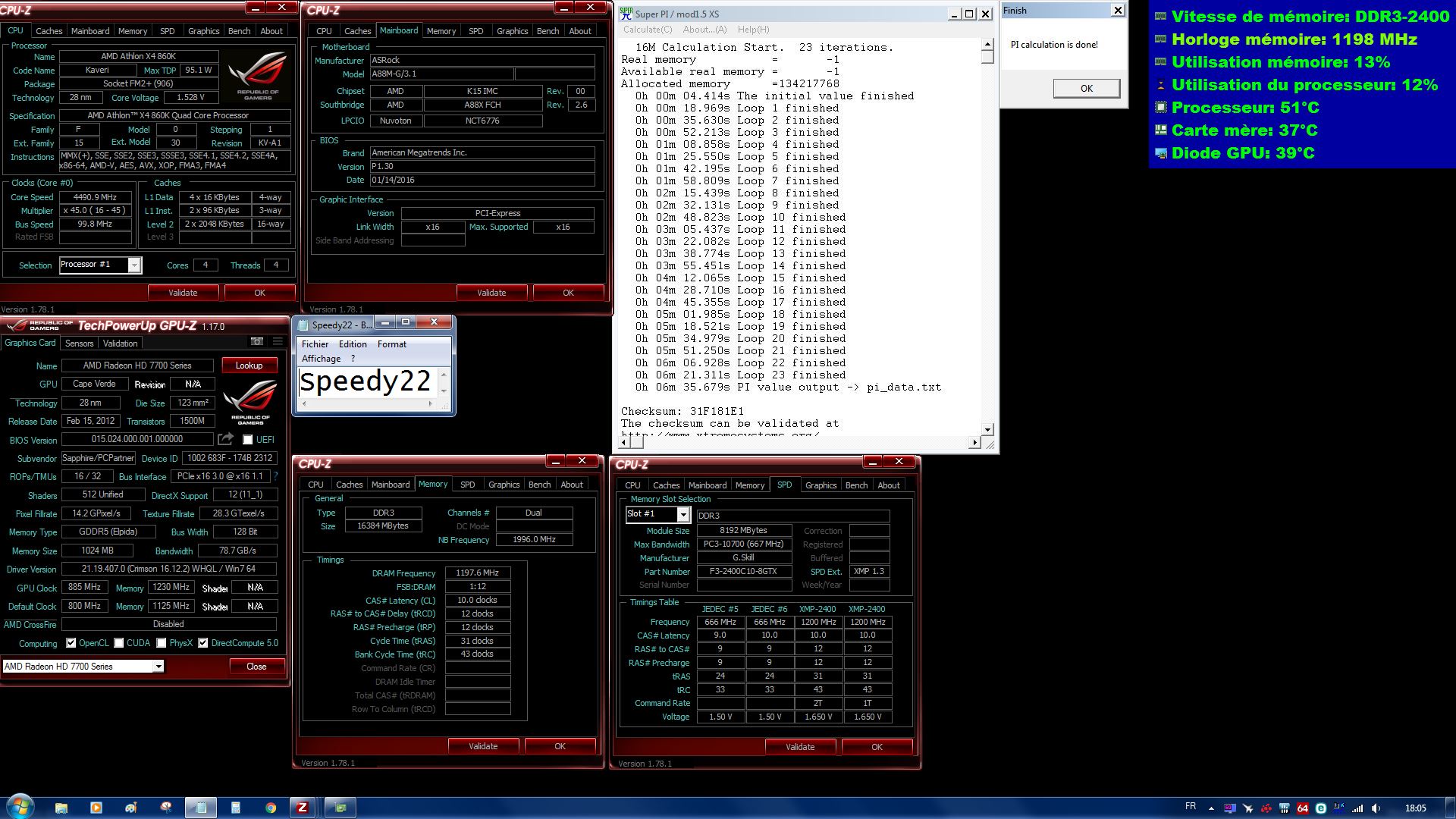Click the airplane tray icon
Image resolution: width=1456 pixels, height=819 pixels.
point(1247,808)
